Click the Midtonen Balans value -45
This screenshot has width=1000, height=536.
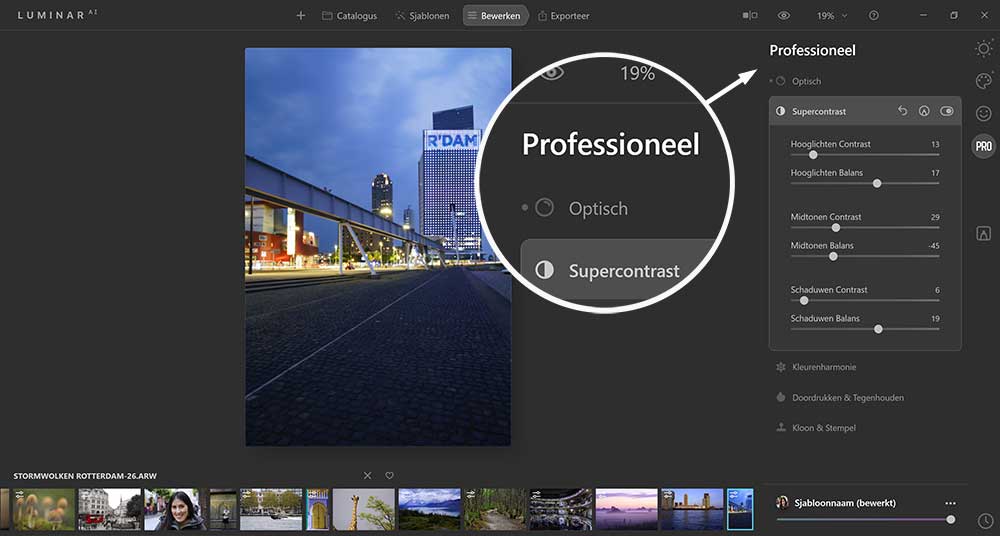click(x=934, y=246)
